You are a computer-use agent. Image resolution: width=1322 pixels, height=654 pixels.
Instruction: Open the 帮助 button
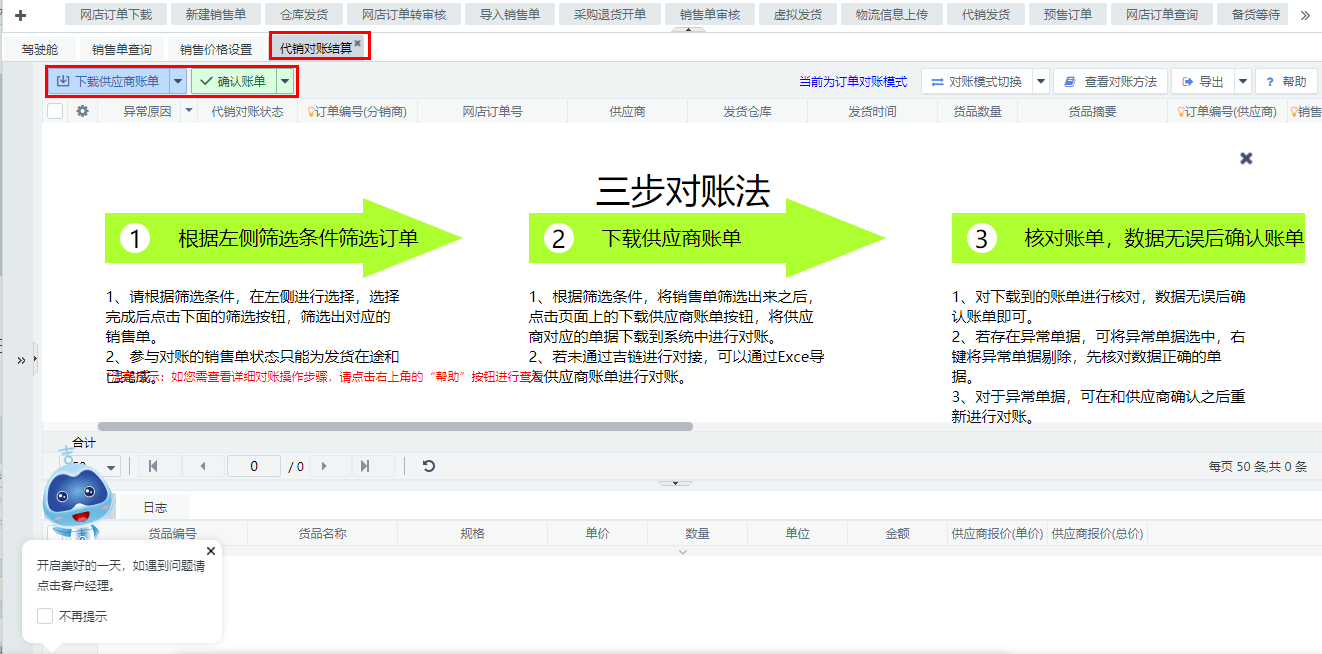(1286, 81)
